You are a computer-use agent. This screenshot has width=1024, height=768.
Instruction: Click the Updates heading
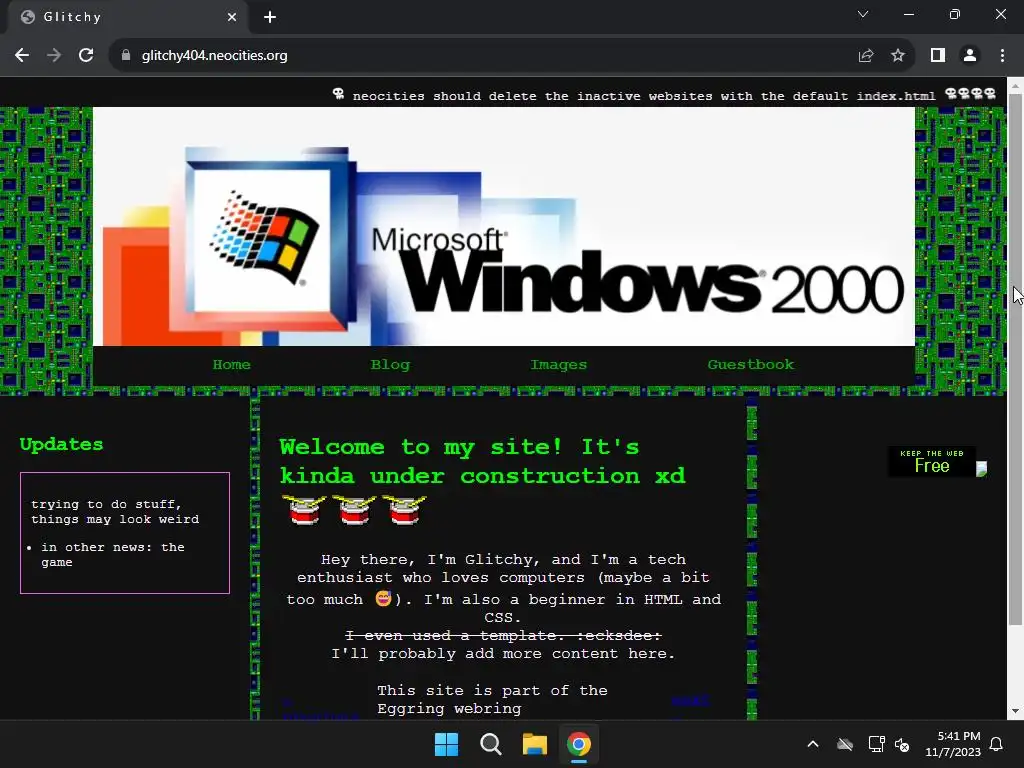click(61, 444)
